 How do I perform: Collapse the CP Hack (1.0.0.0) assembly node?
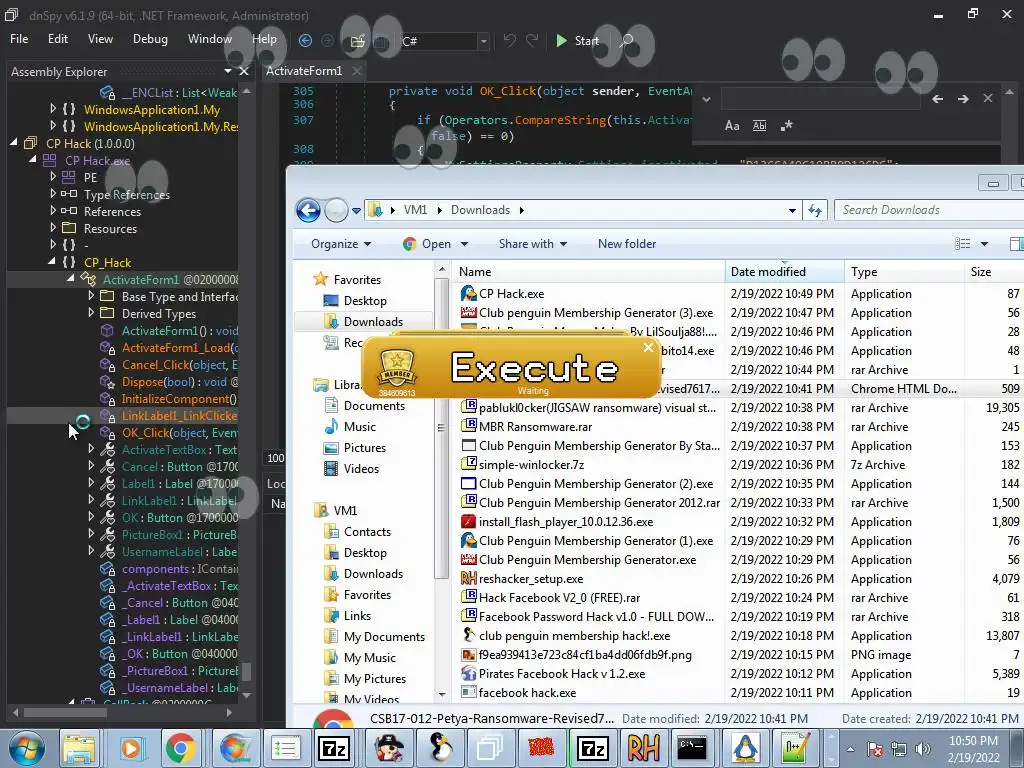pos(14,142)
